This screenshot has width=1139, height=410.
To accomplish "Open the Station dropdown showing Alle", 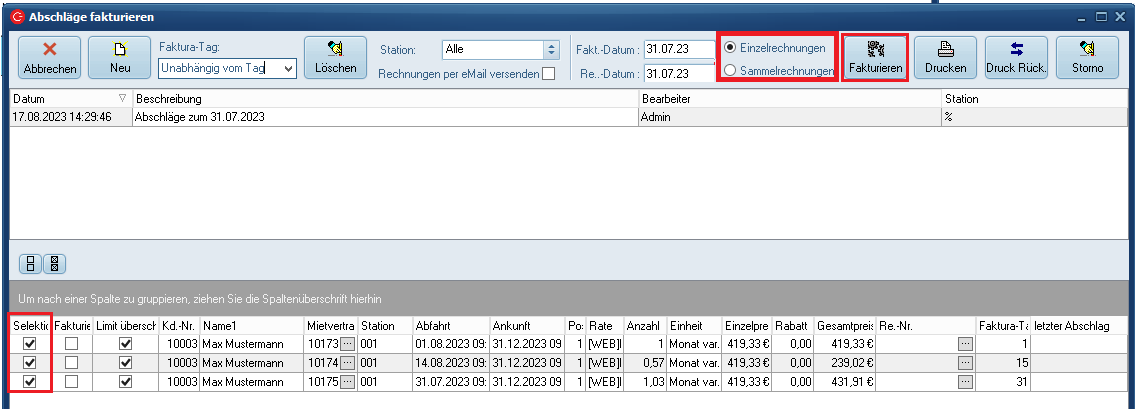I will [550, 48].
